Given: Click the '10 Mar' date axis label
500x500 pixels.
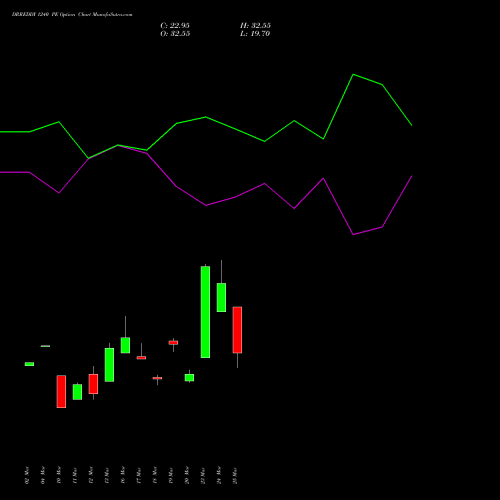Looking at the screenshot, I should [x=59, y=475].
